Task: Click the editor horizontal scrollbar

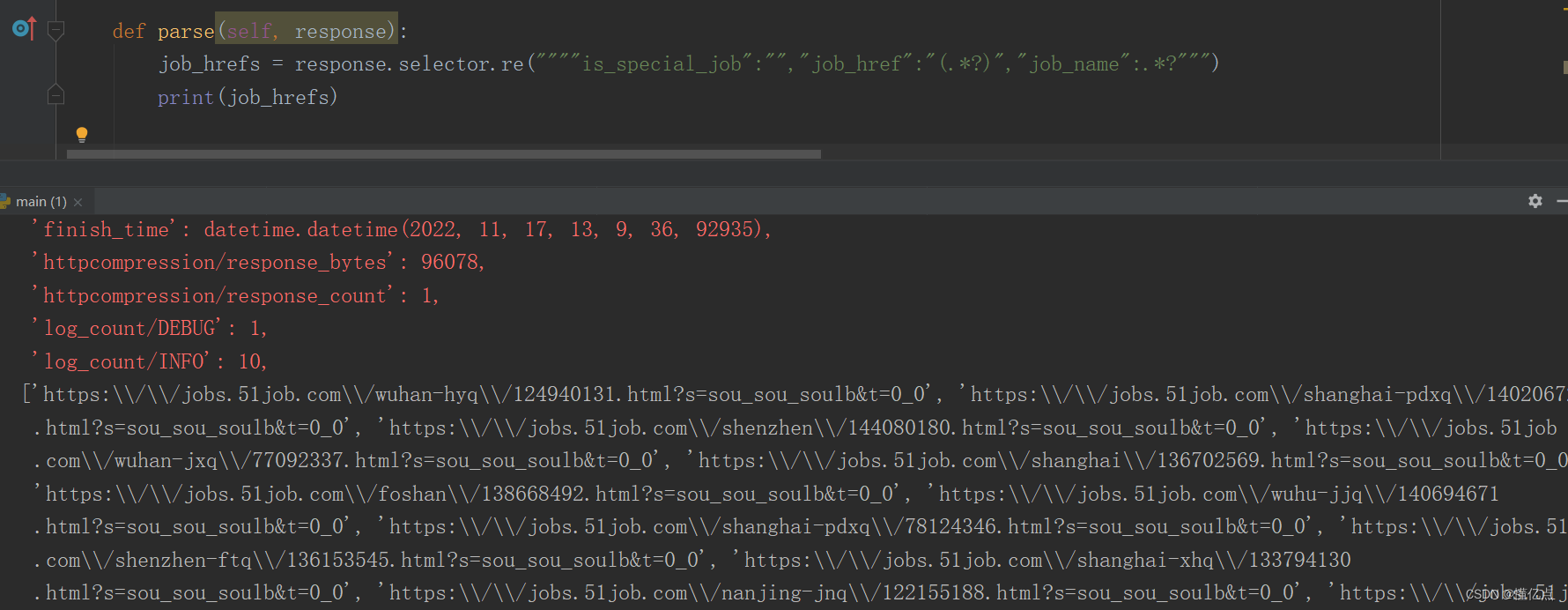Action: tap(444, 154)
